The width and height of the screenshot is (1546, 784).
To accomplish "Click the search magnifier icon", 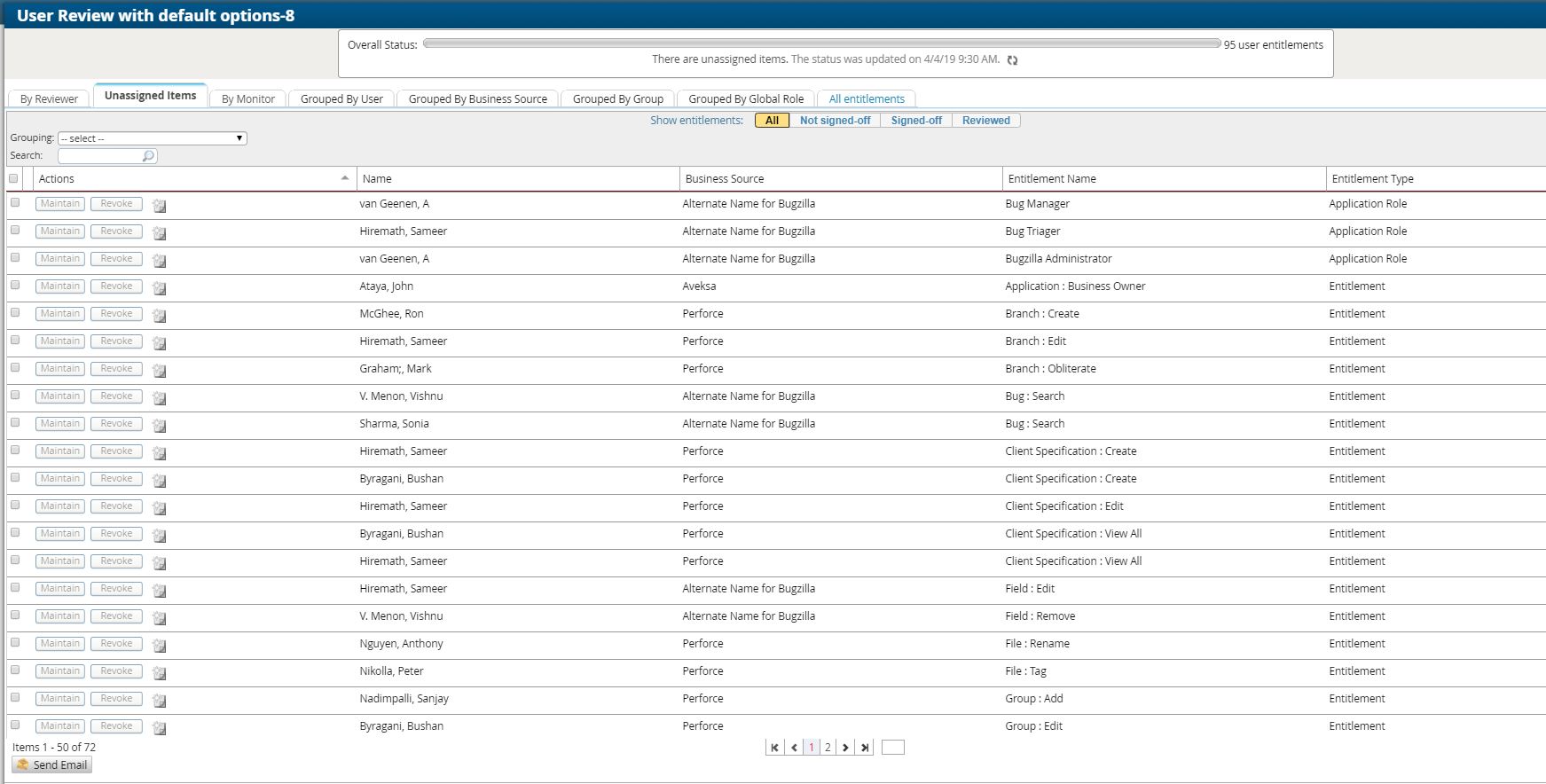I will [148, 156].
